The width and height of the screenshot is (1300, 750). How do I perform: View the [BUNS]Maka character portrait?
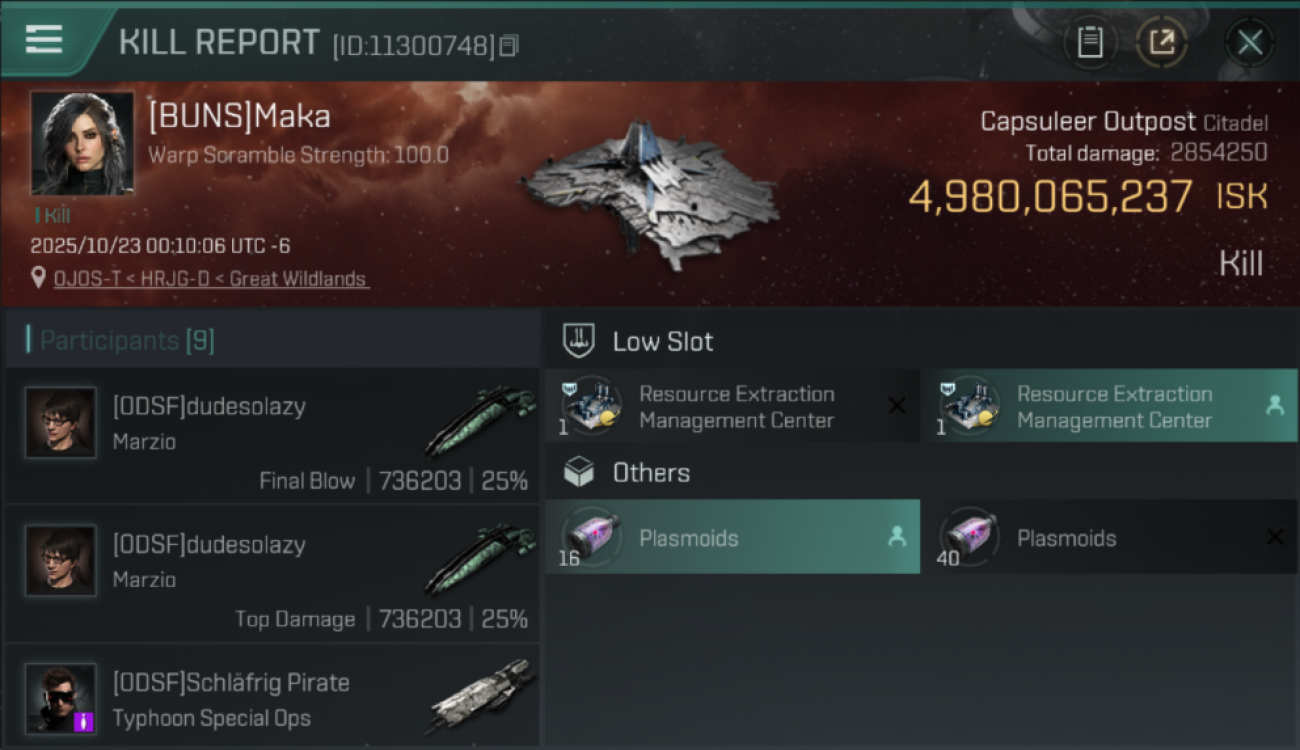(82, 143)
